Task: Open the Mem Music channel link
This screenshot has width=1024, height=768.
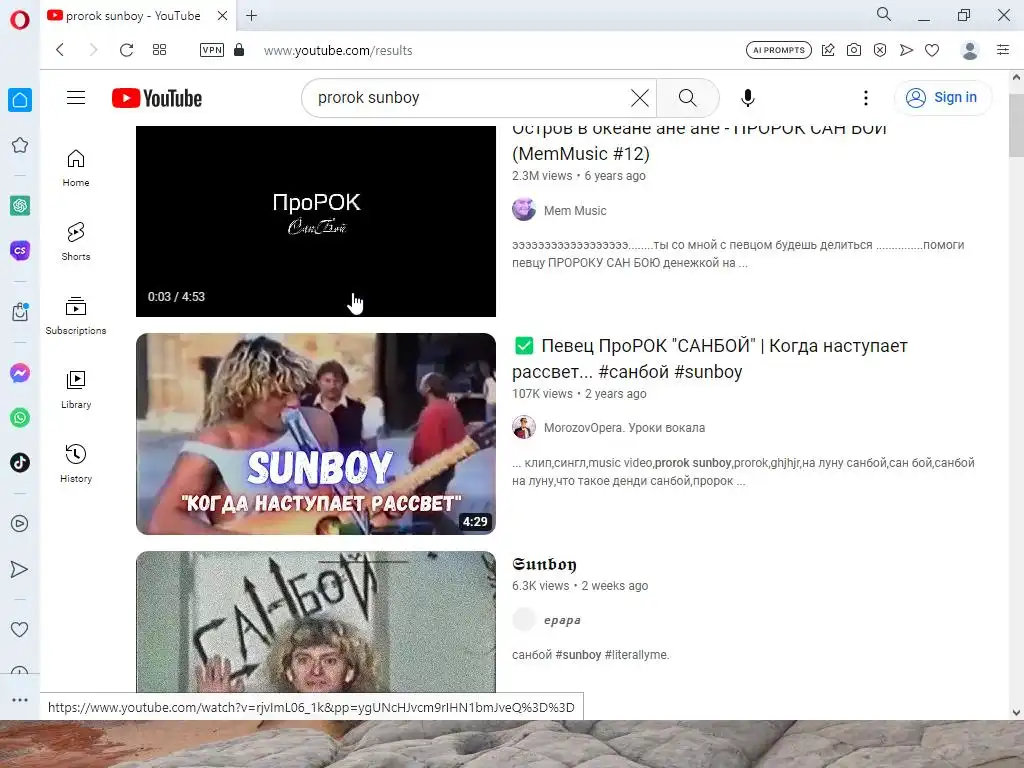Action: tap(575, 211)
